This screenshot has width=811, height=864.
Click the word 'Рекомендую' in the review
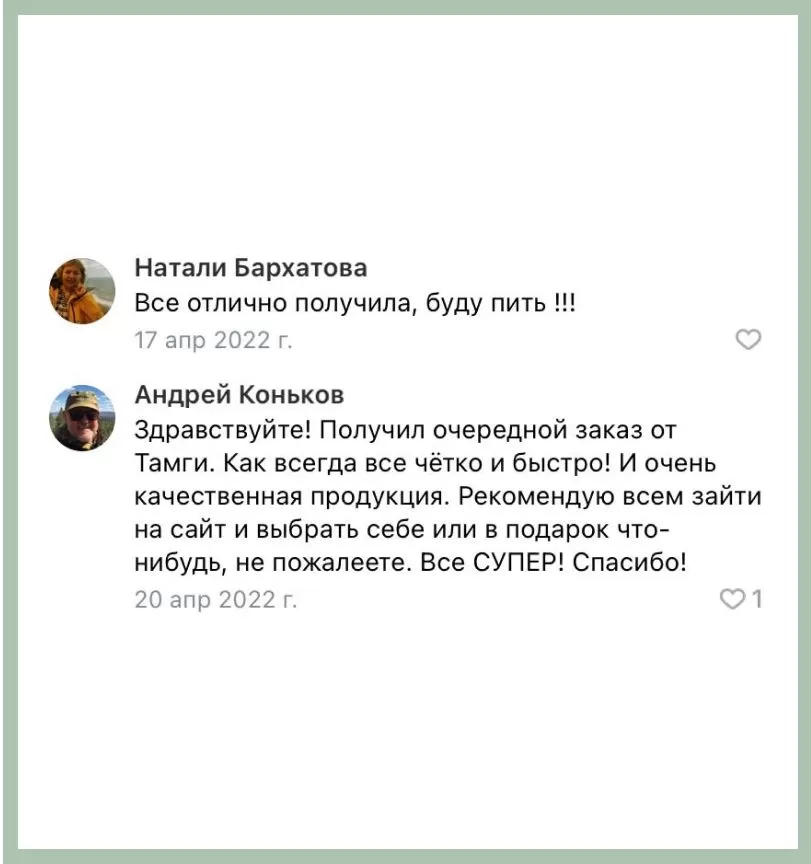(x=536, y=496)
